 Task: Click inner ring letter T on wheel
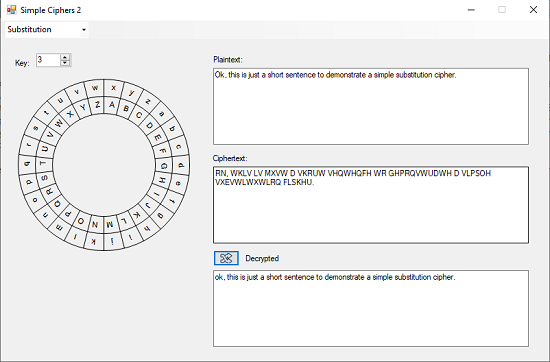tap(43, 163)
